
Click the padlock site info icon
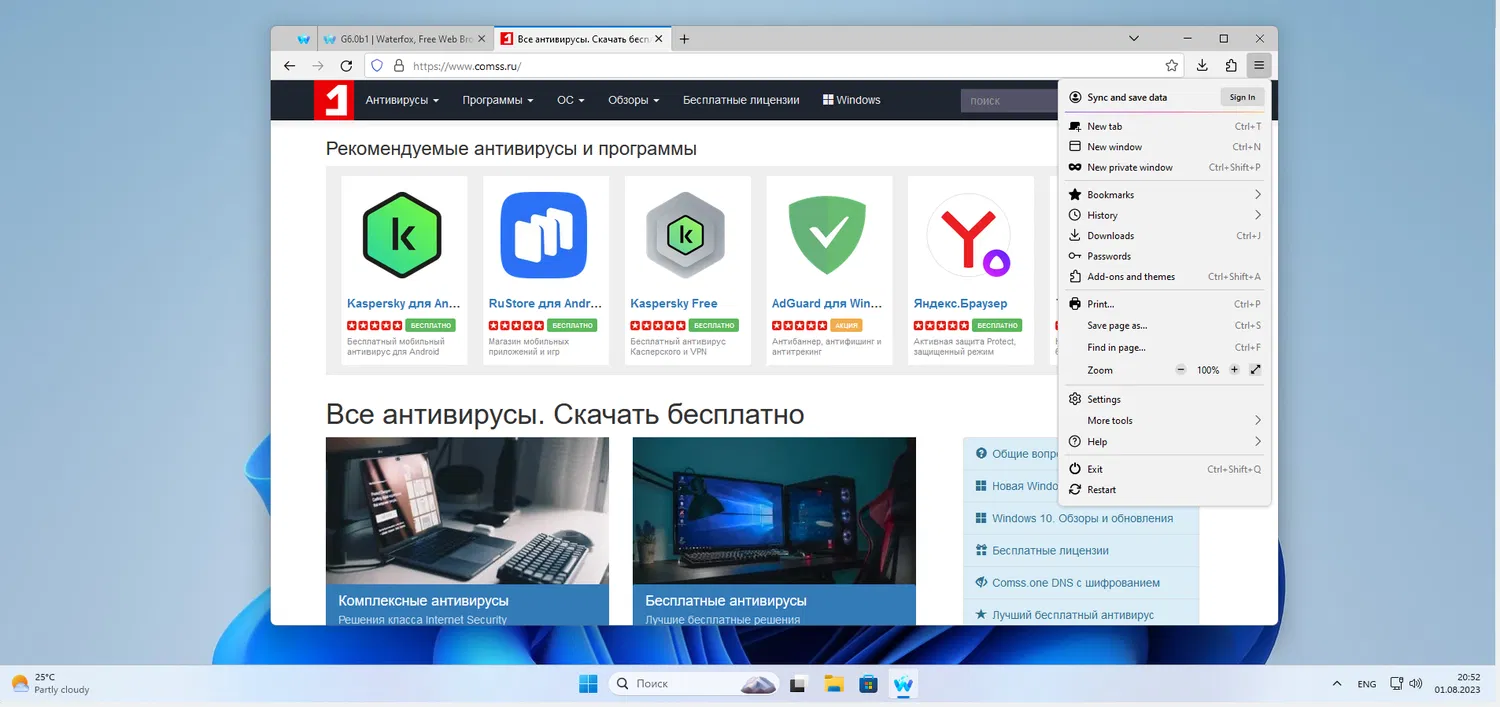click(x=399, y=66)
